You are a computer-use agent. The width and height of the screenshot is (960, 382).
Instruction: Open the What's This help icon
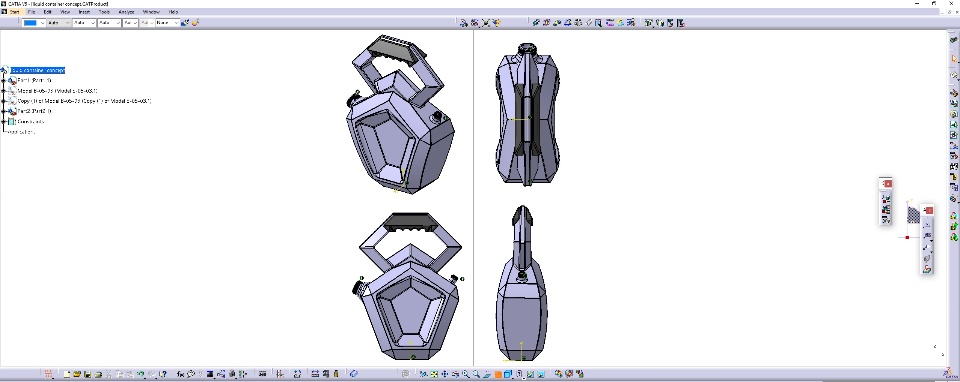[162, 373]
